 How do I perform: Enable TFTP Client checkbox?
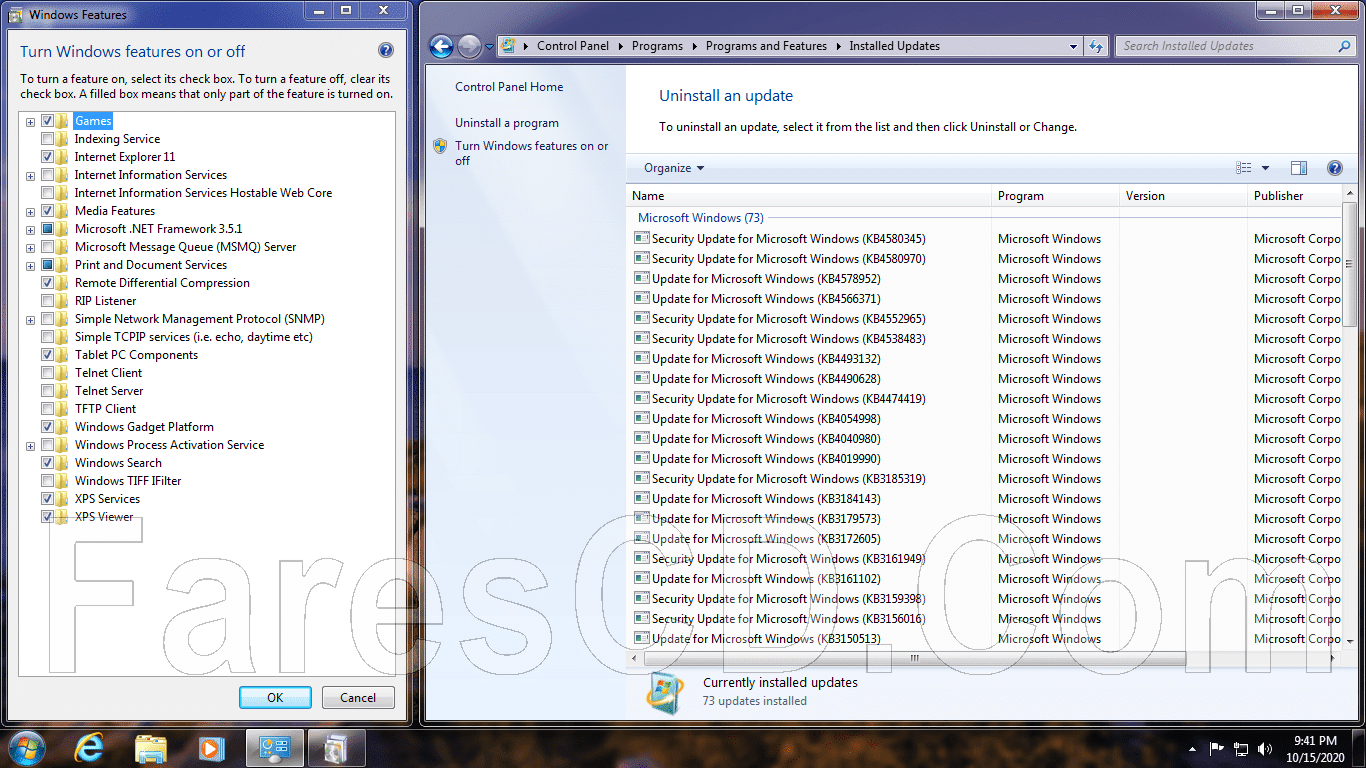point(48,409)
